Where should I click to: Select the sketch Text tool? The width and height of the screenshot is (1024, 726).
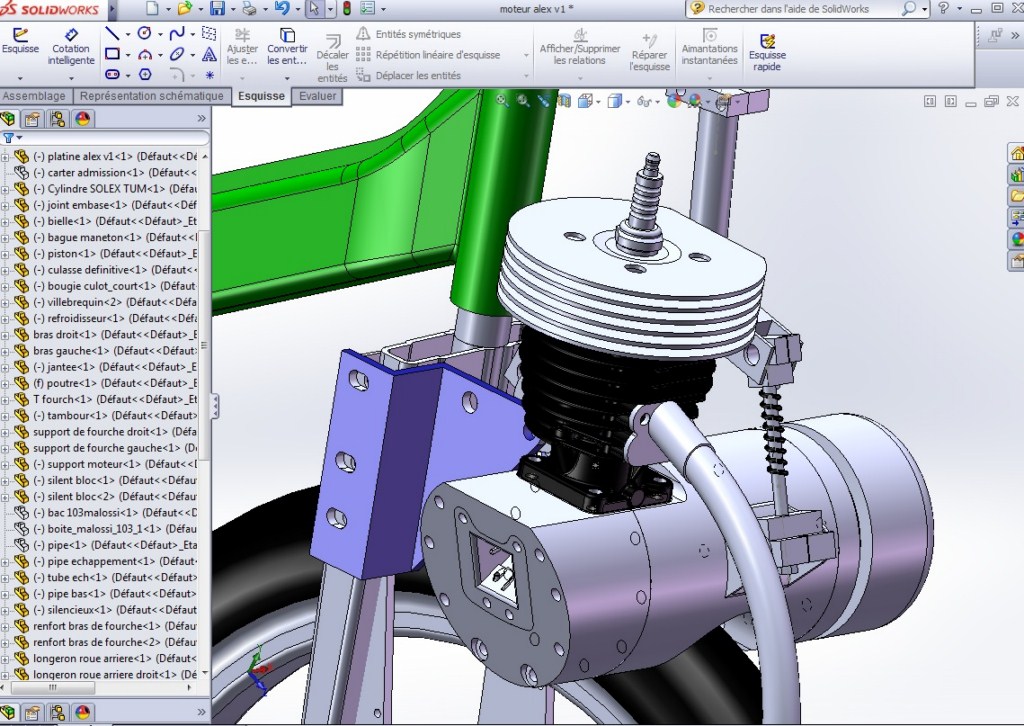[x=209, y=54]
